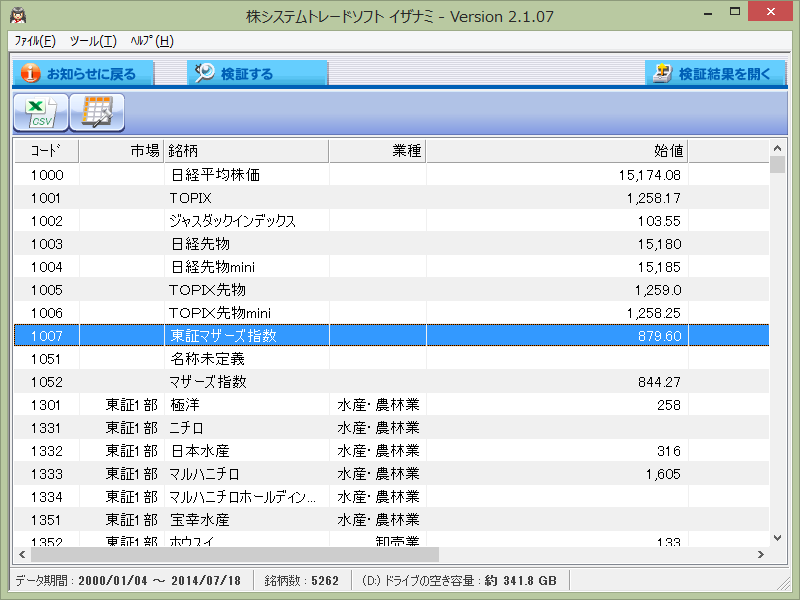Image resolution: width=800 pixels, height=600 pixels.
Task: Click the CSV export icon
Action: point(41,113)
